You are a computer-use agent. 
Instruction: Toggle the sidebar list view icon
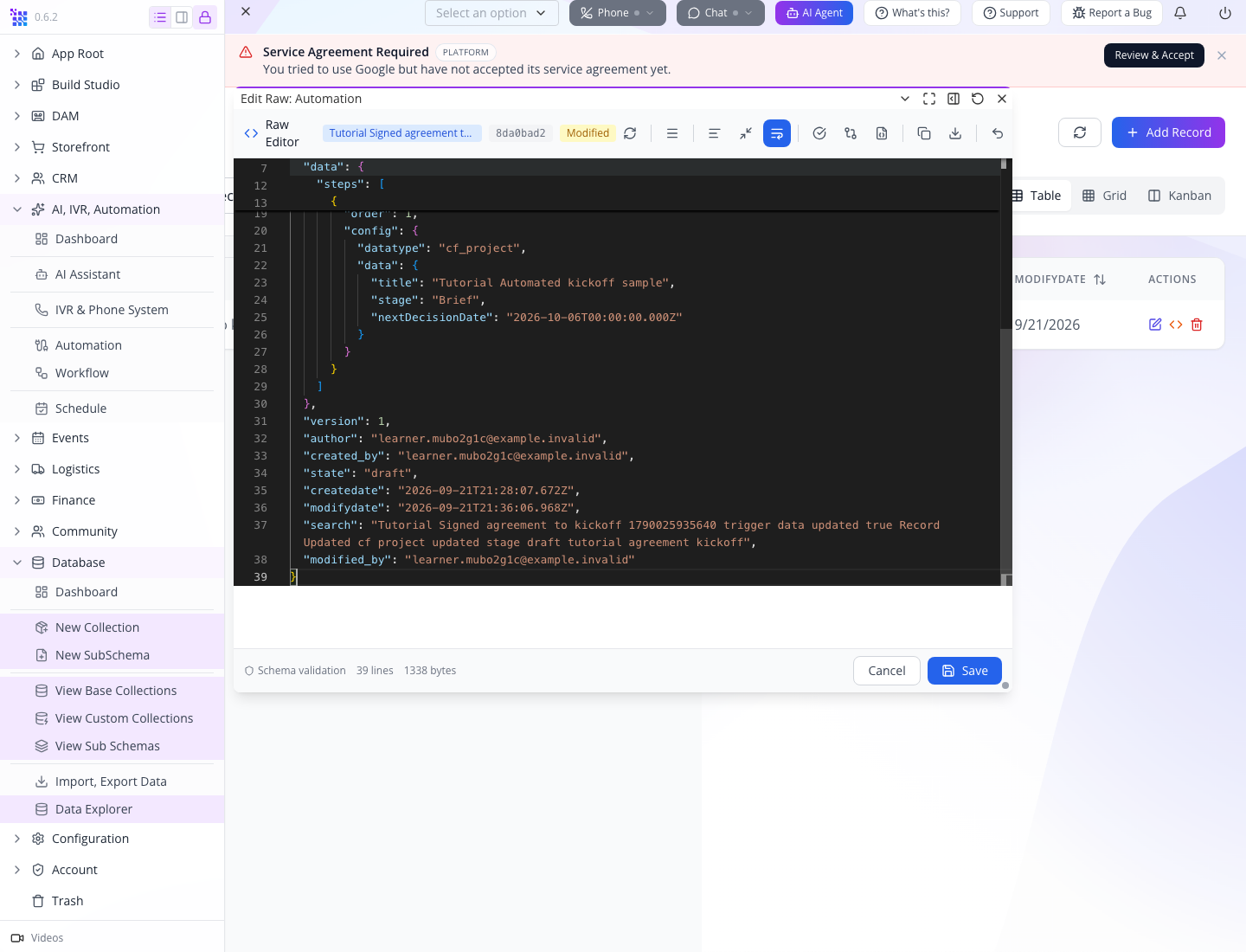160,17
